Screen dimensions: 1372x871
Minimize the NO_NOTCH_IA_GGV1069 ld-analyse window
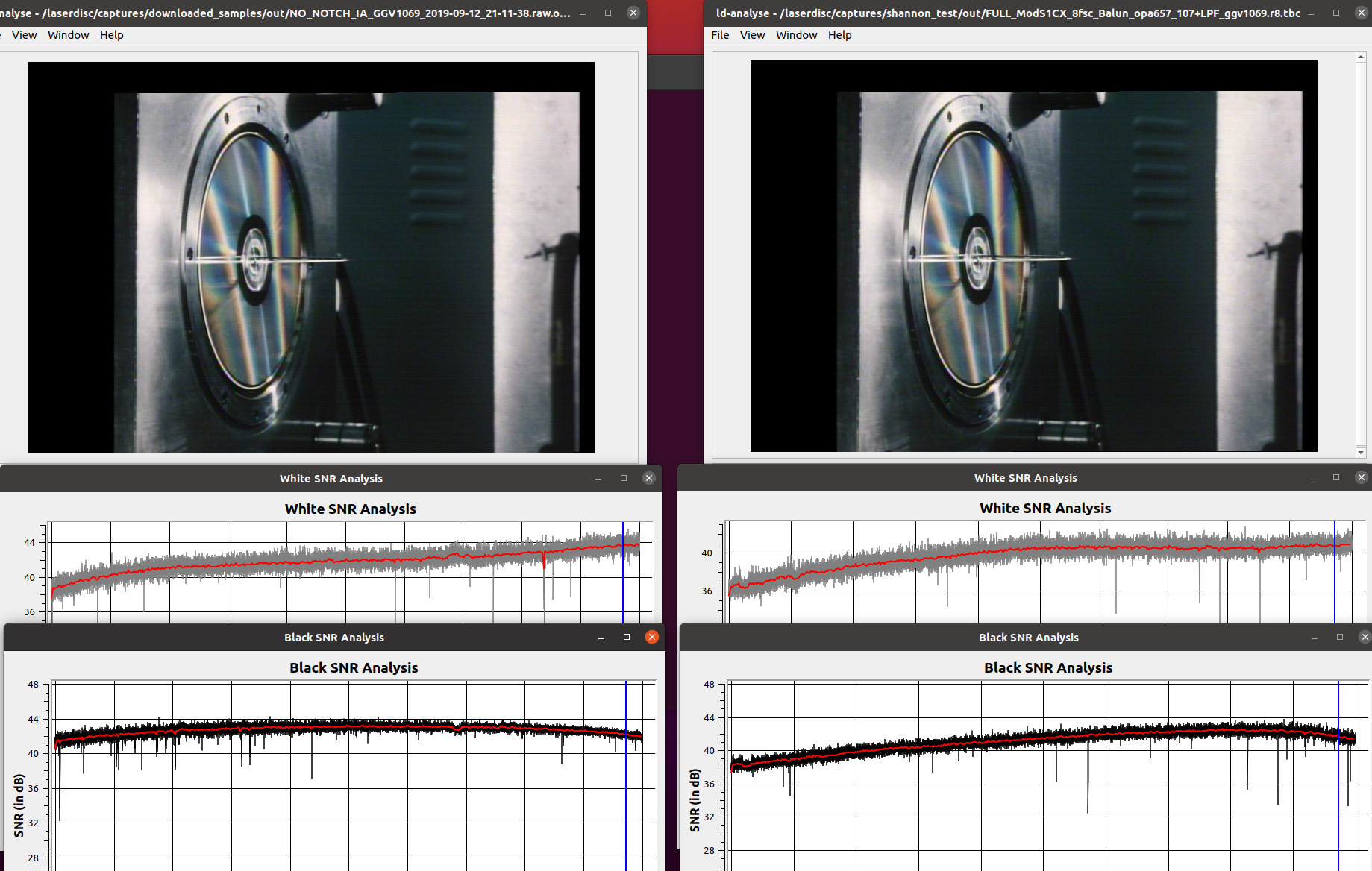tap(583, 13)
